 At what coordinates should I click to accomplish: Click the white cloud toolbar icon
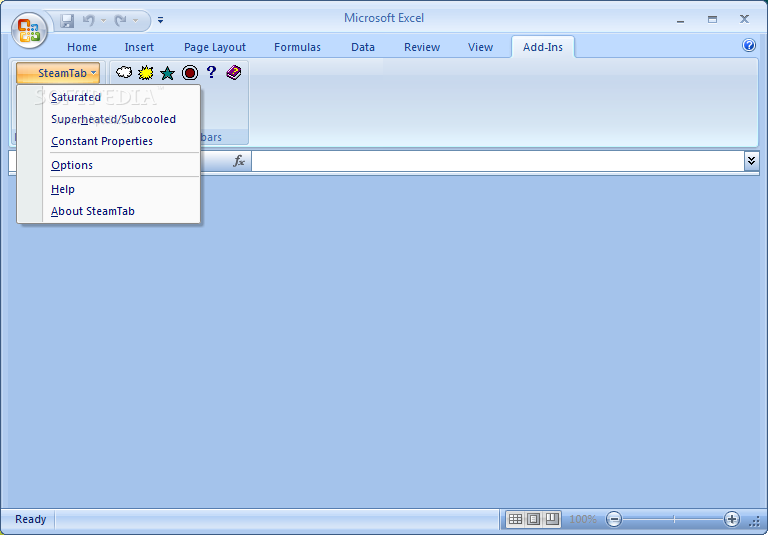pos(124,73)
